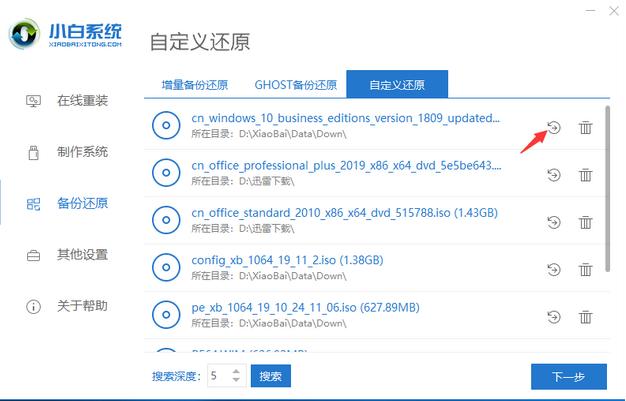This screenshot has height=401, width=626.
Task: Click directory path under pe_xb_1064 iso
Action: [x=269, y=323]
